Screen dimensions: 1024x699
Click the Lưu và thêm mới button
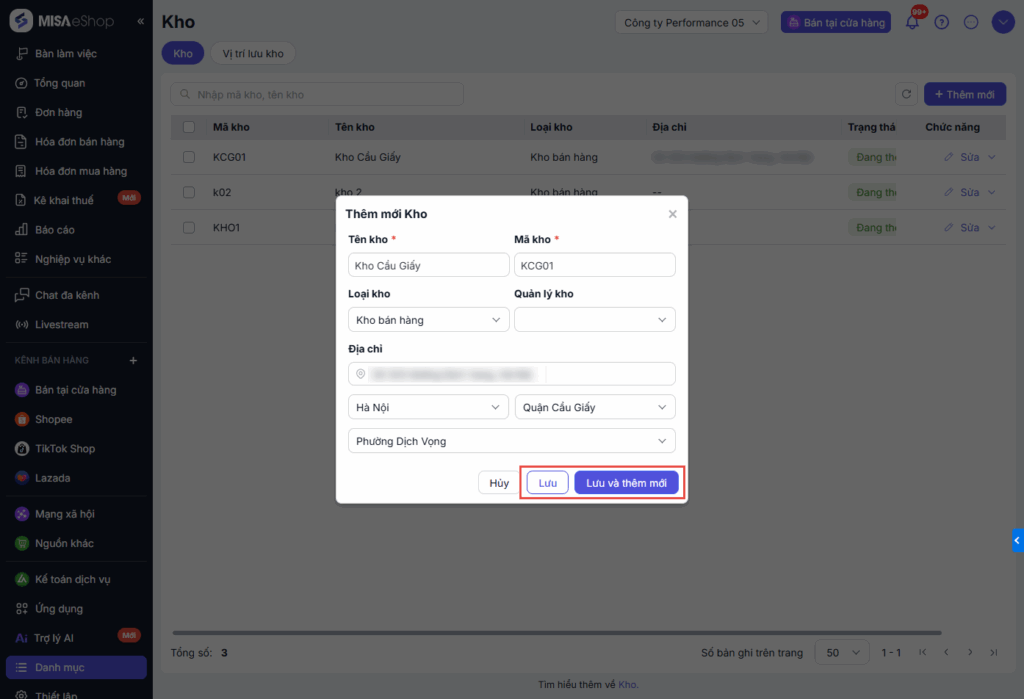(x=626, y=483)
